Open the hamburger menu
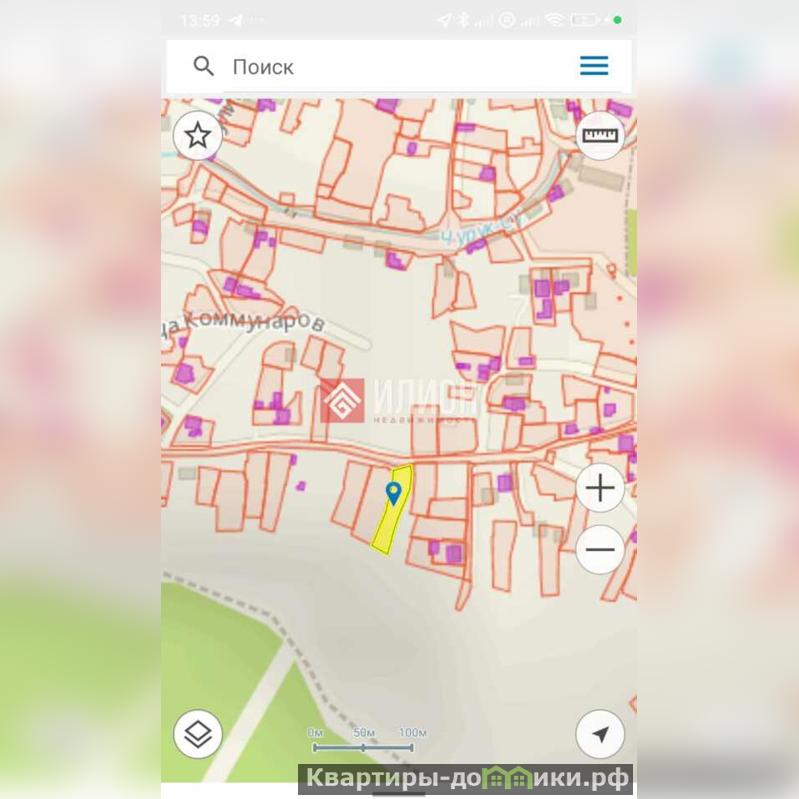Image resolution: width=799 pixels, height=799 pixels. [x=594, y=66]
